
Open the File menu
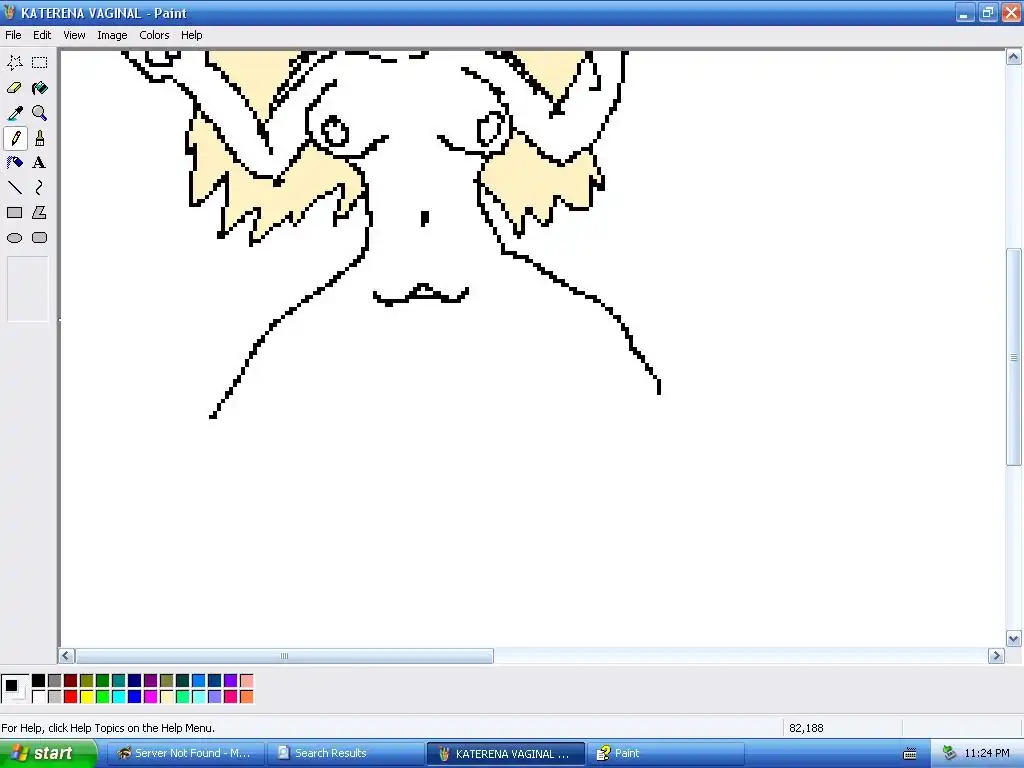coord(13,35)
